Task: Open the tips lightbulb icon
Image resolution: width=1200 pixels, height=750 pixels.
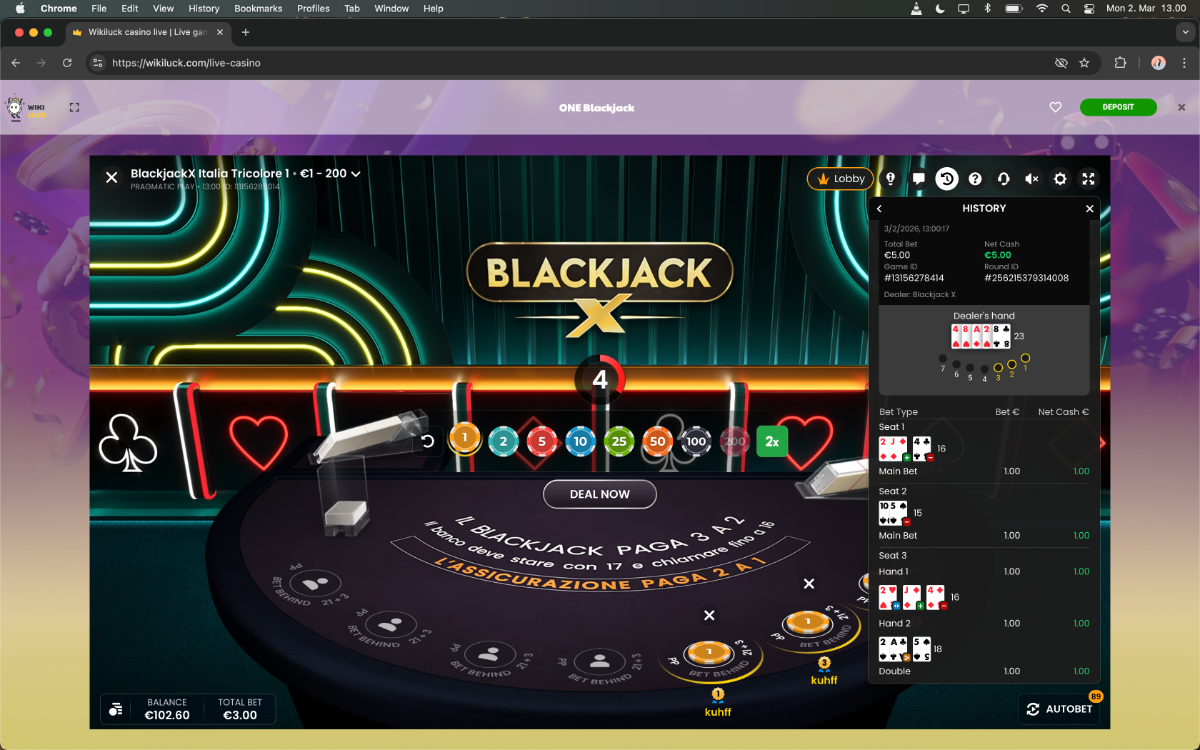Action: (x=890, y=179)
